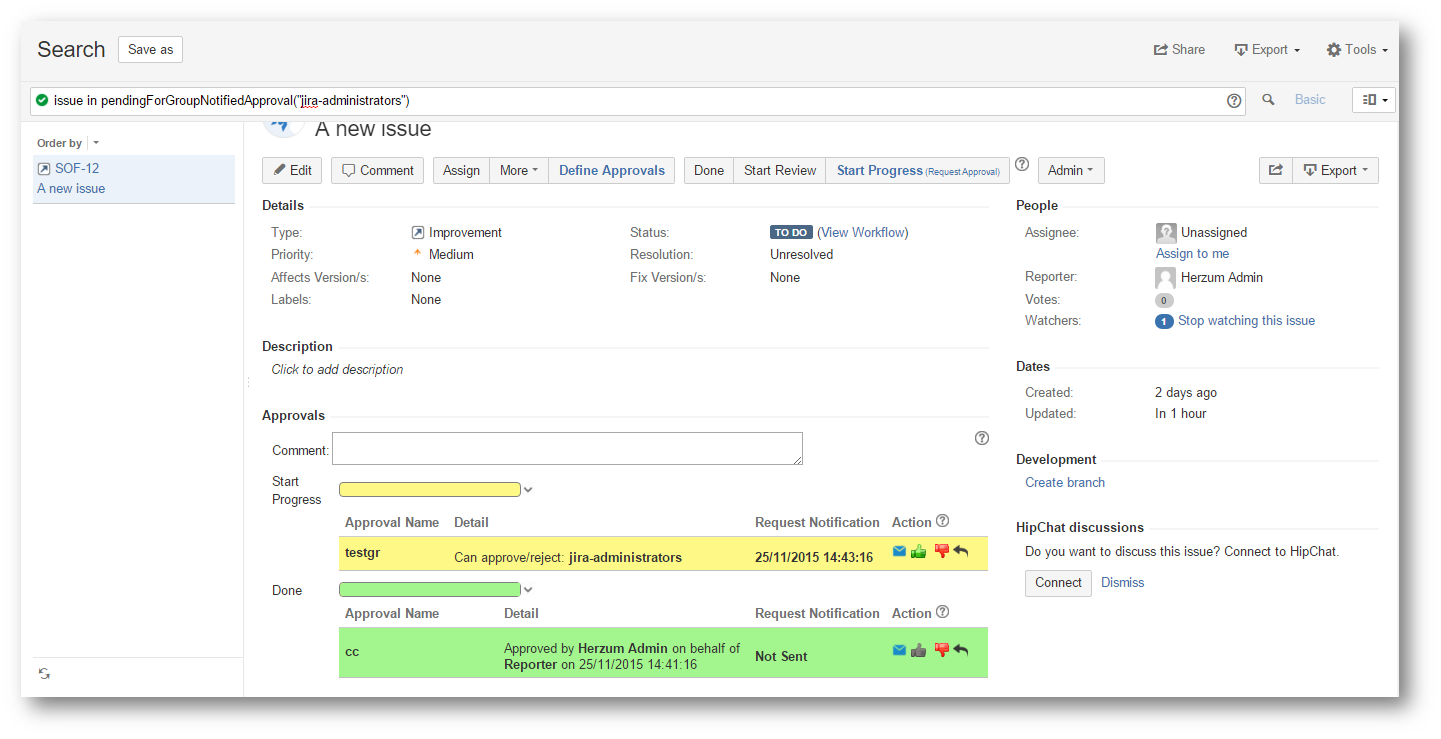Click the reset arrow in cc row
This screenshot has width=1441, height=739.
960,650
